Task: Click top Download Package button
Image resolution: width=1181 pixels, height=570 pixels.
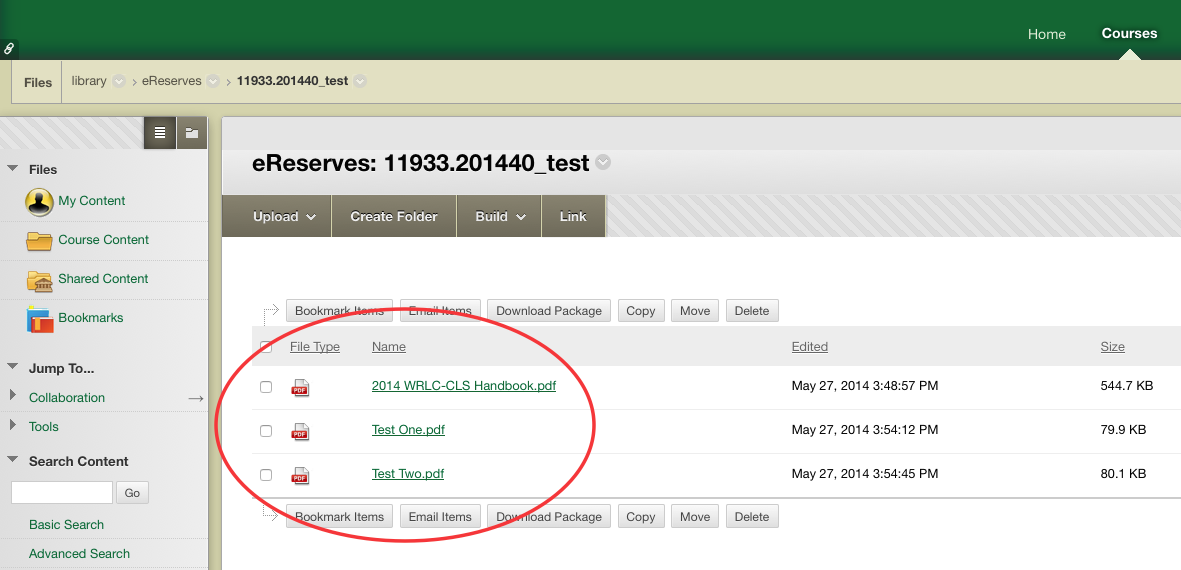Action: [549, 310]
